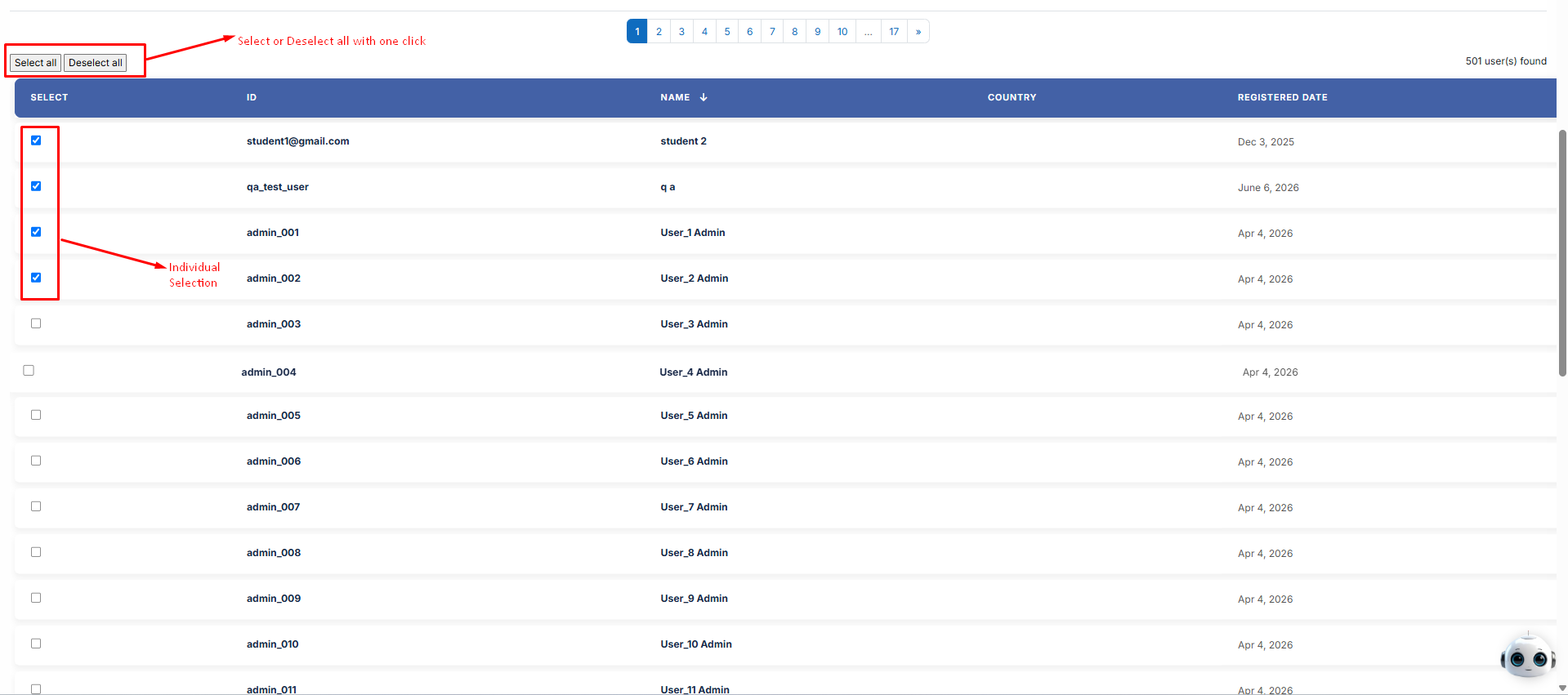This screenshot has height=695, width=1568.
Task: Select current page 1 in pagination
Action: [637, 32]
